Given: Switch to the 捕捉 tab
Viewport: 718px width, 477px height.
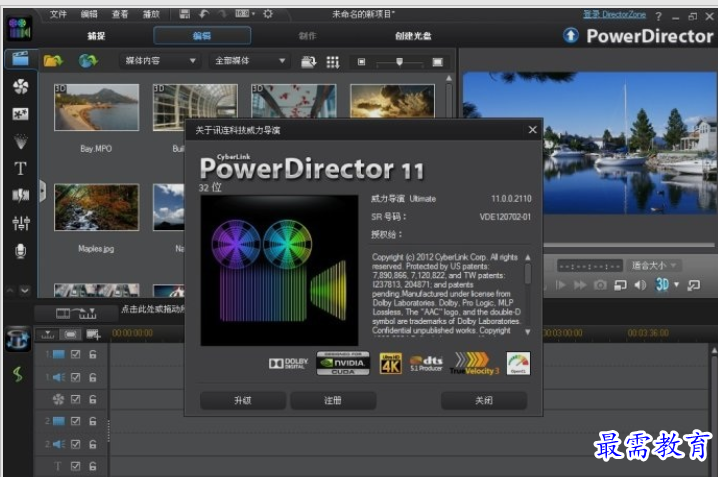Looking at the screenshot, I should click(96, 36).
